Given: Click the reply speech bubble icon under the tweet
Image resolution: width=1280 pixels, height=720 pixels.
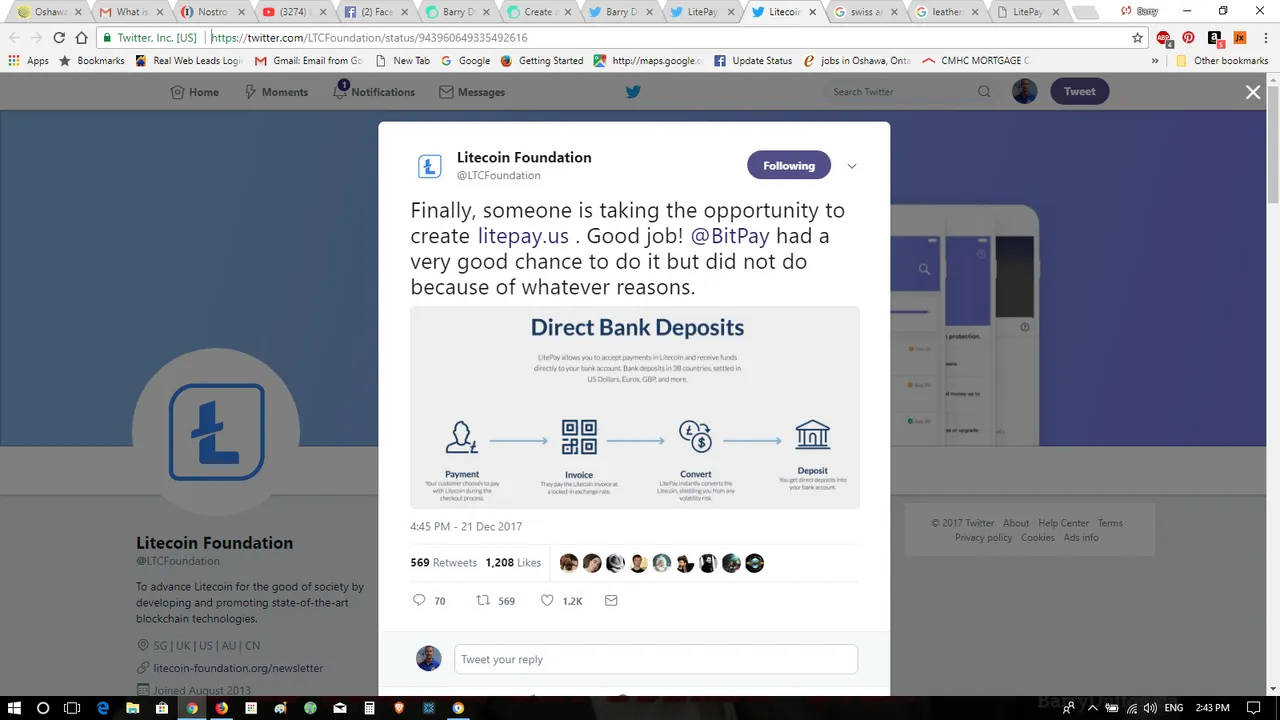Looking at the screenshot, I should click(419, 601).
